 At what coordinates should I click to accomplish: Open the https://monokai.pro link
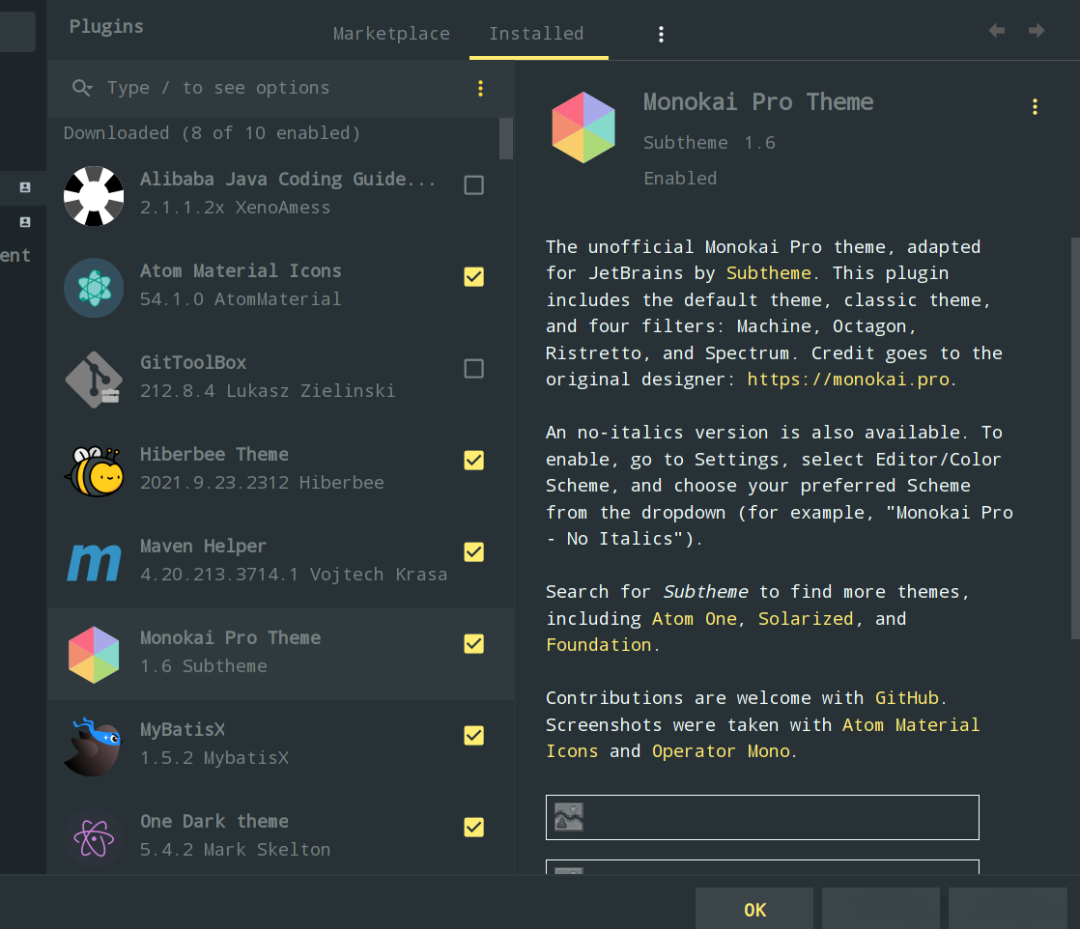[849, 379]
